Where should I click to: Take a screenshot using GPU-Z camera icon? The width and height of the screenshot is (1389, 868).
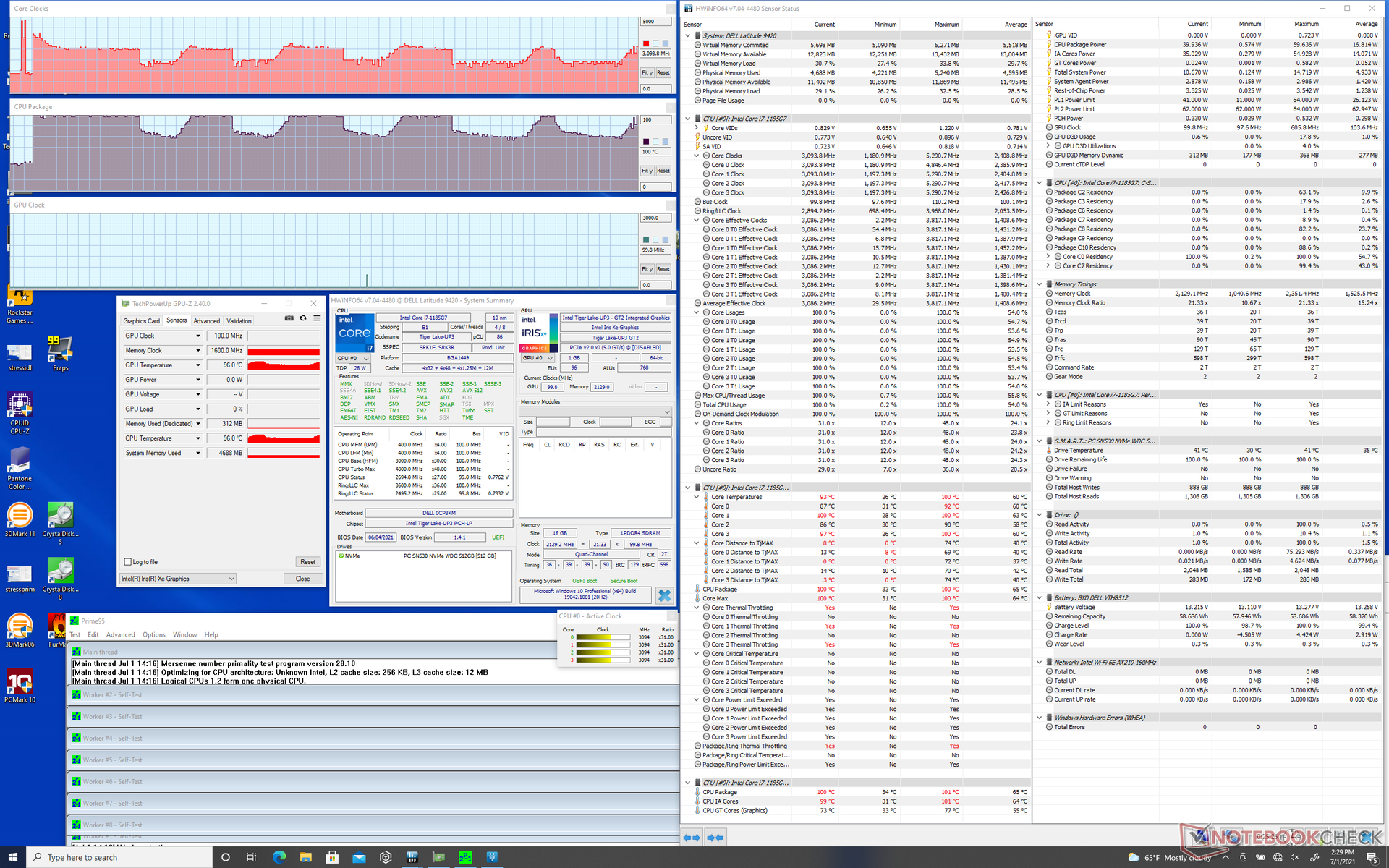coord(289,318)
